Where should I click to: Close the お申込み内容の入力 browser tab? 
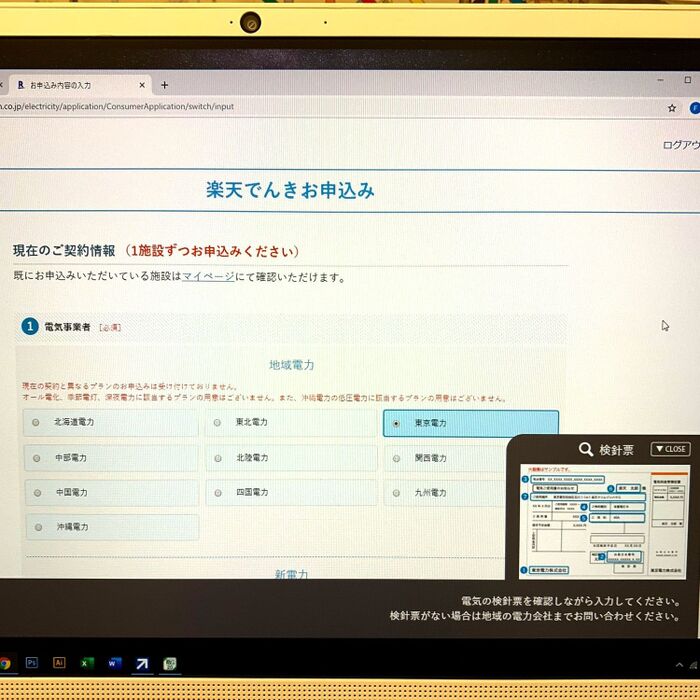click(x=141, y=85)
